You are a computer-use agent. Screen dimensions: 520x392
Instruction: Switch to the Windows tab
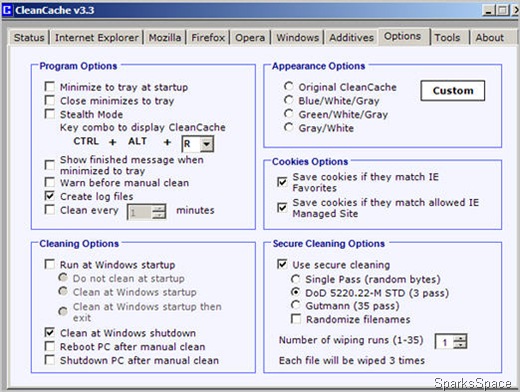coord(298,37)
